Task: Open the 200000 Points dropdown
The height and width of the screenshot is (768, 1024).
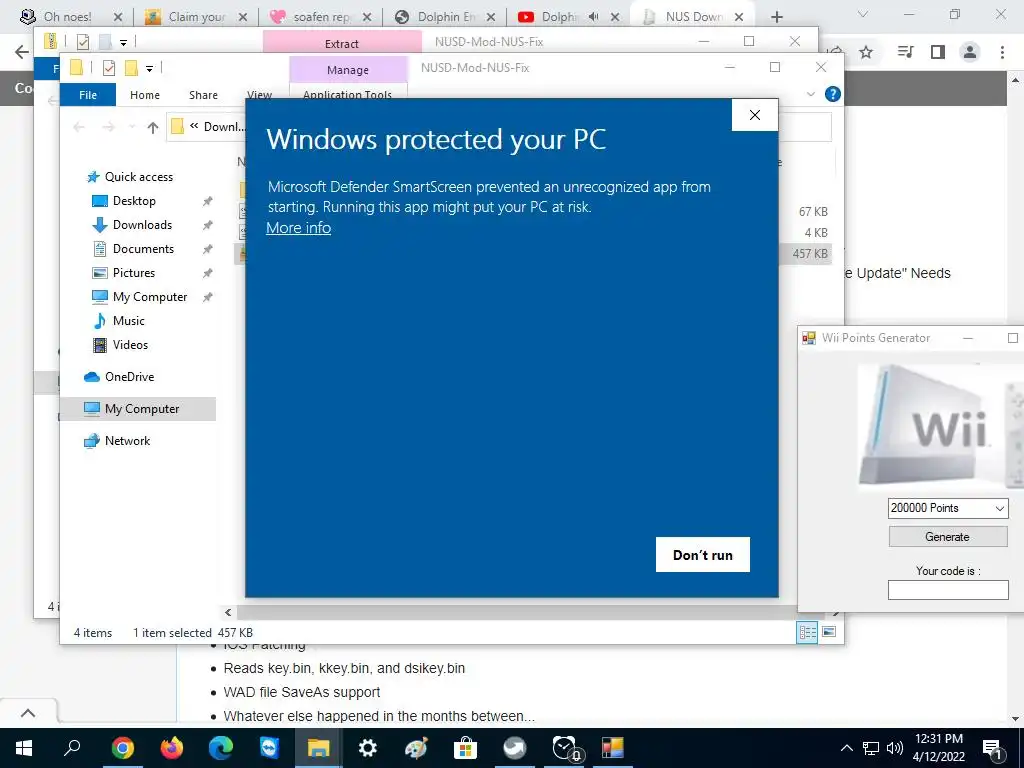Action: 948,508
